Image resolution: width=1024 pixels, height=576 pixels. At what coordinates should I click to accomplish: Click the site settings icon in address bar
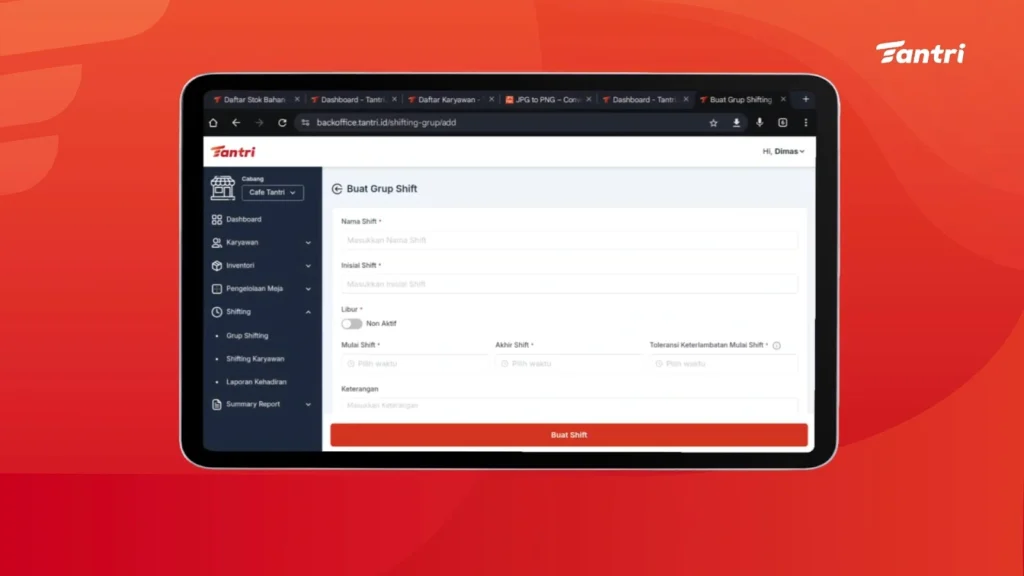point(306,123)
